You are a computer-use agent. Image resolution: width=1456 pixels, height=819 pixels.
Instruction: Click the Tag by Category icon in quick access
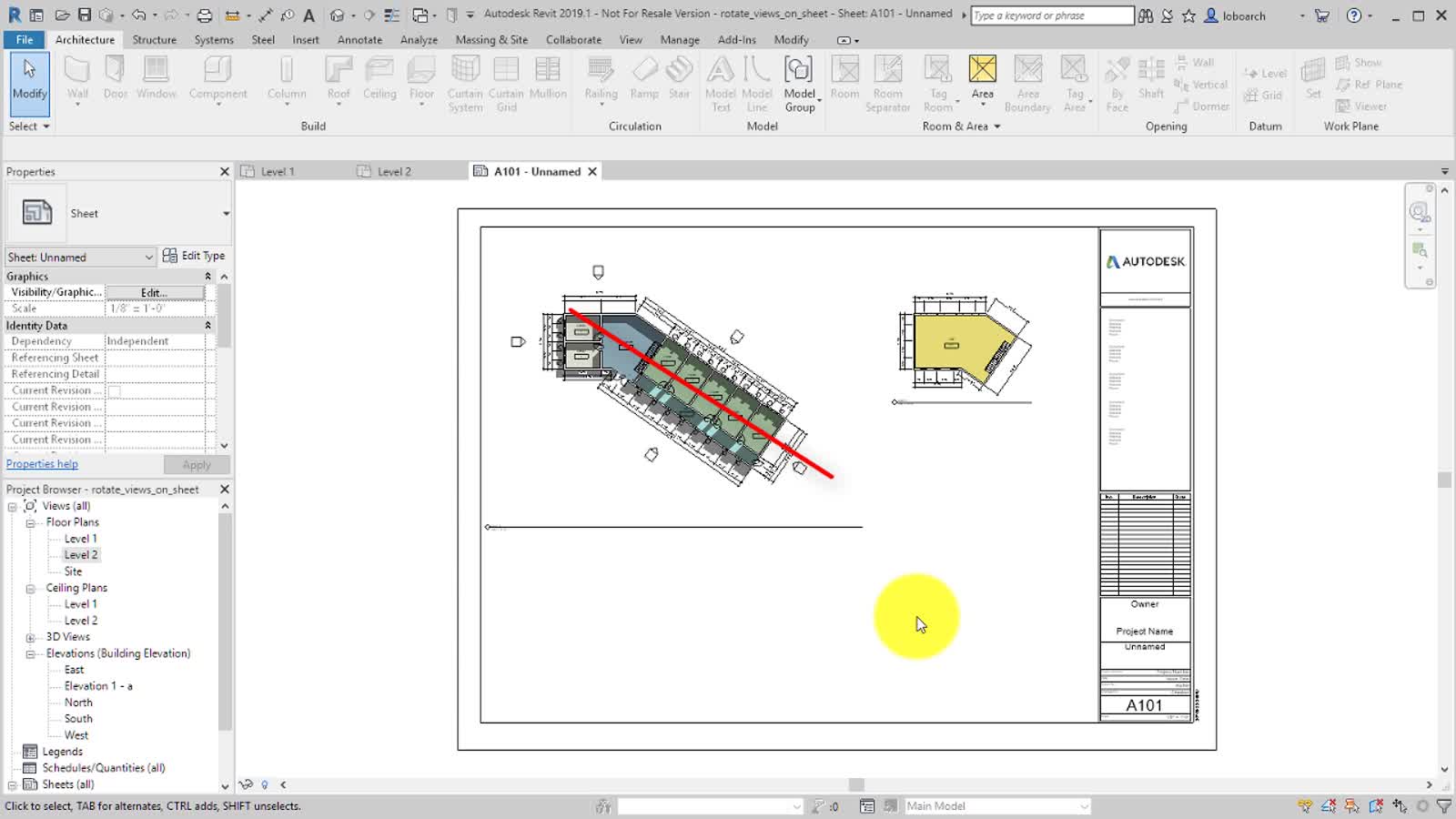click(x=288, y=15)
